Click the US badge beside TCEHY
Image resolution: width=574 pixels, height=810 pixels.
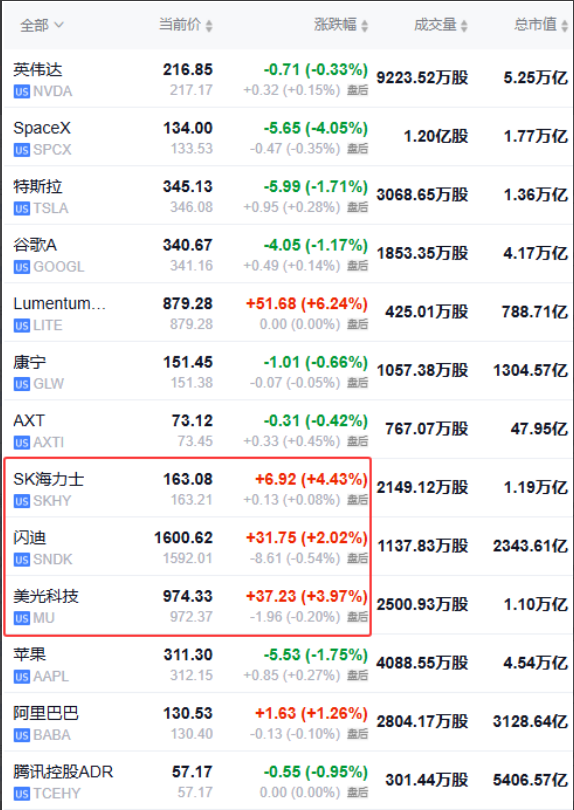pyautogui.click(x=22, y=794)
